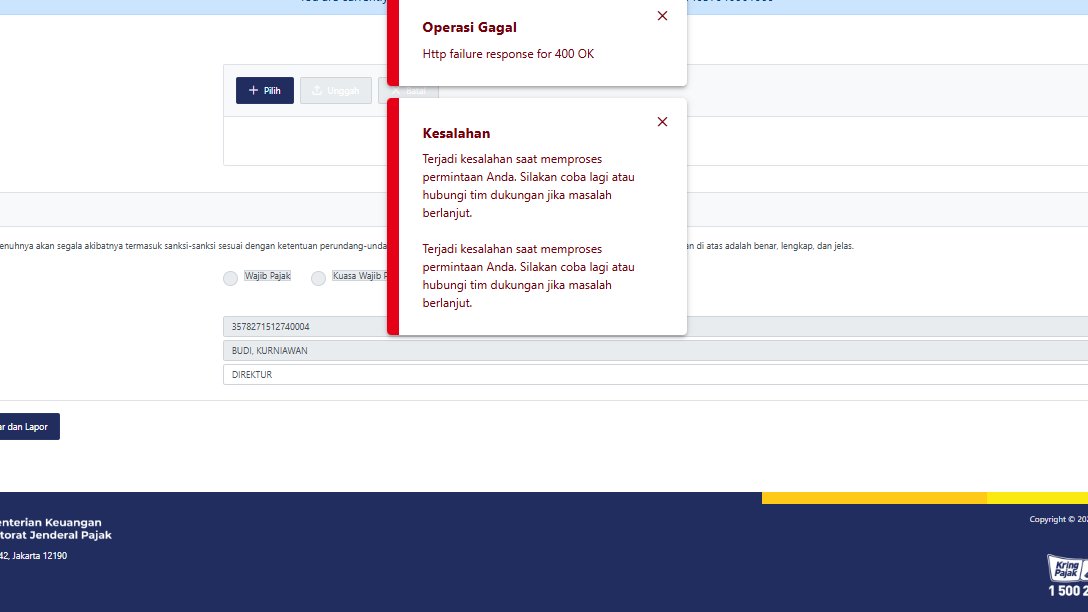The image size is (1088, 612).
Task: Click the DIREKTUR position input field
Action: pyautogui.click(x=655, y=374)
